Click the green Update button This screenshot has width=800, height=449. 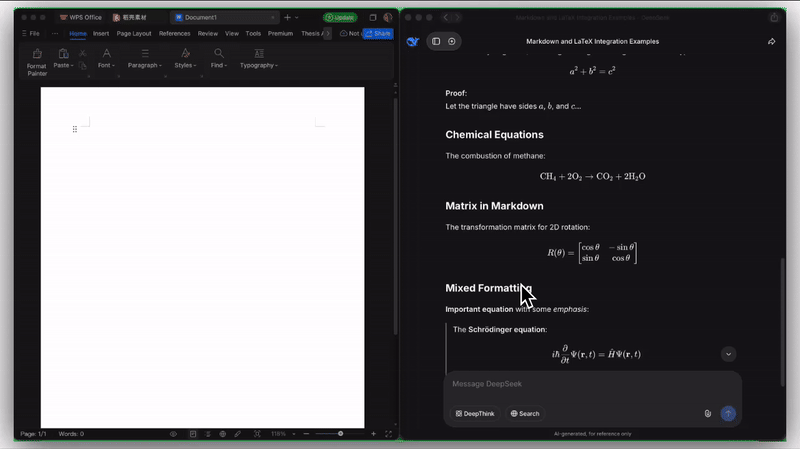tap(340, 17)
